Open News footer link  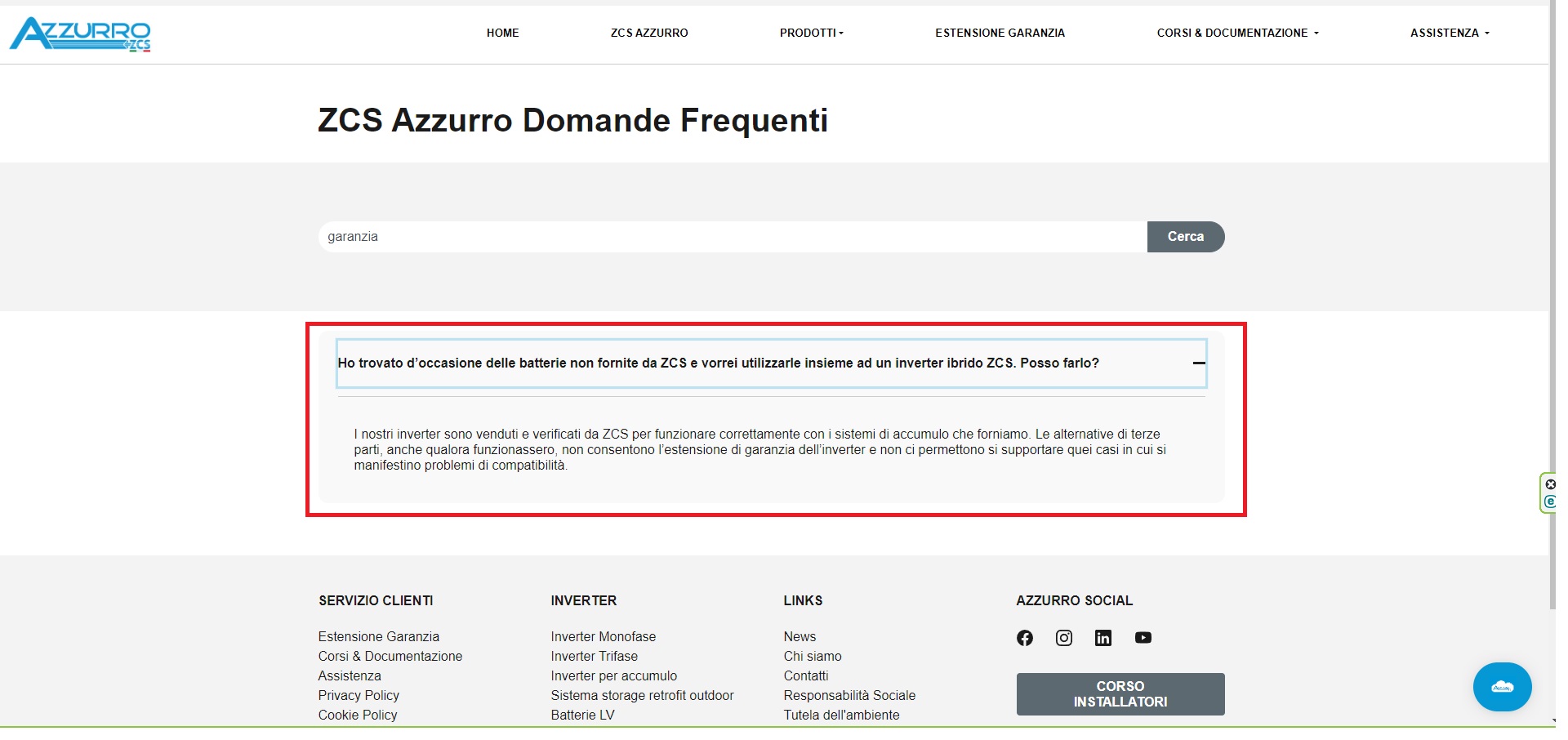point(800,636)
